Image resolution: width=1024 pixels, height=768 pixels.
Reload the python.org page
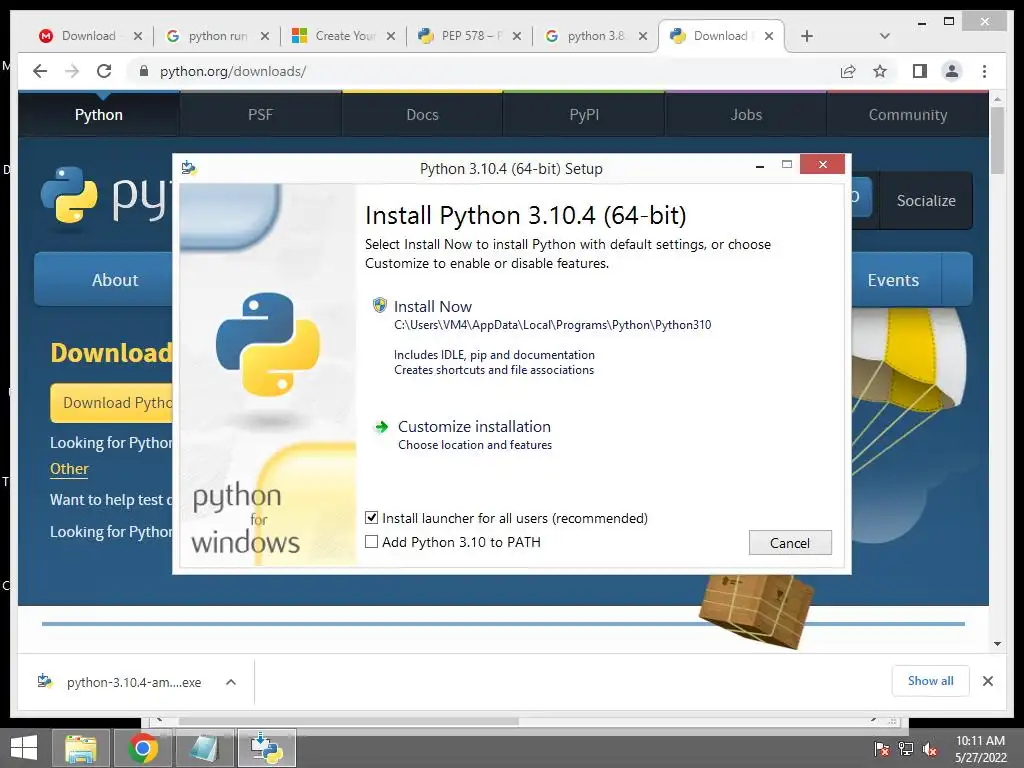pyautogui.click(x=104, y=71)
